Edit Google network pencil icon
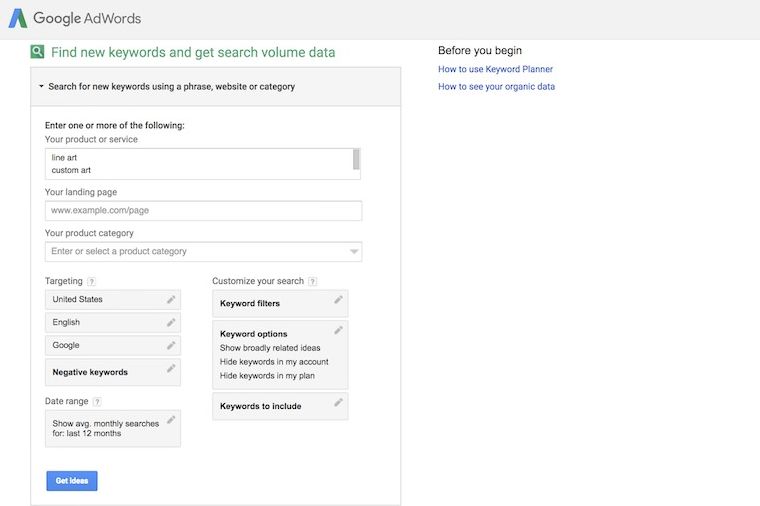 tap(171, 345)
